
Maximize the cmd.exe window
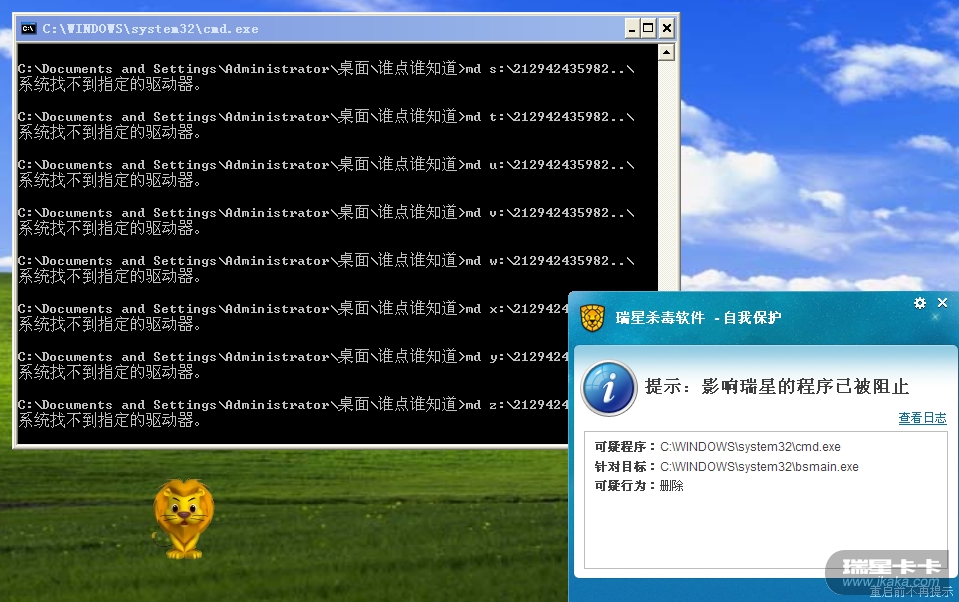pyautogui.click(x=649, y=28)
